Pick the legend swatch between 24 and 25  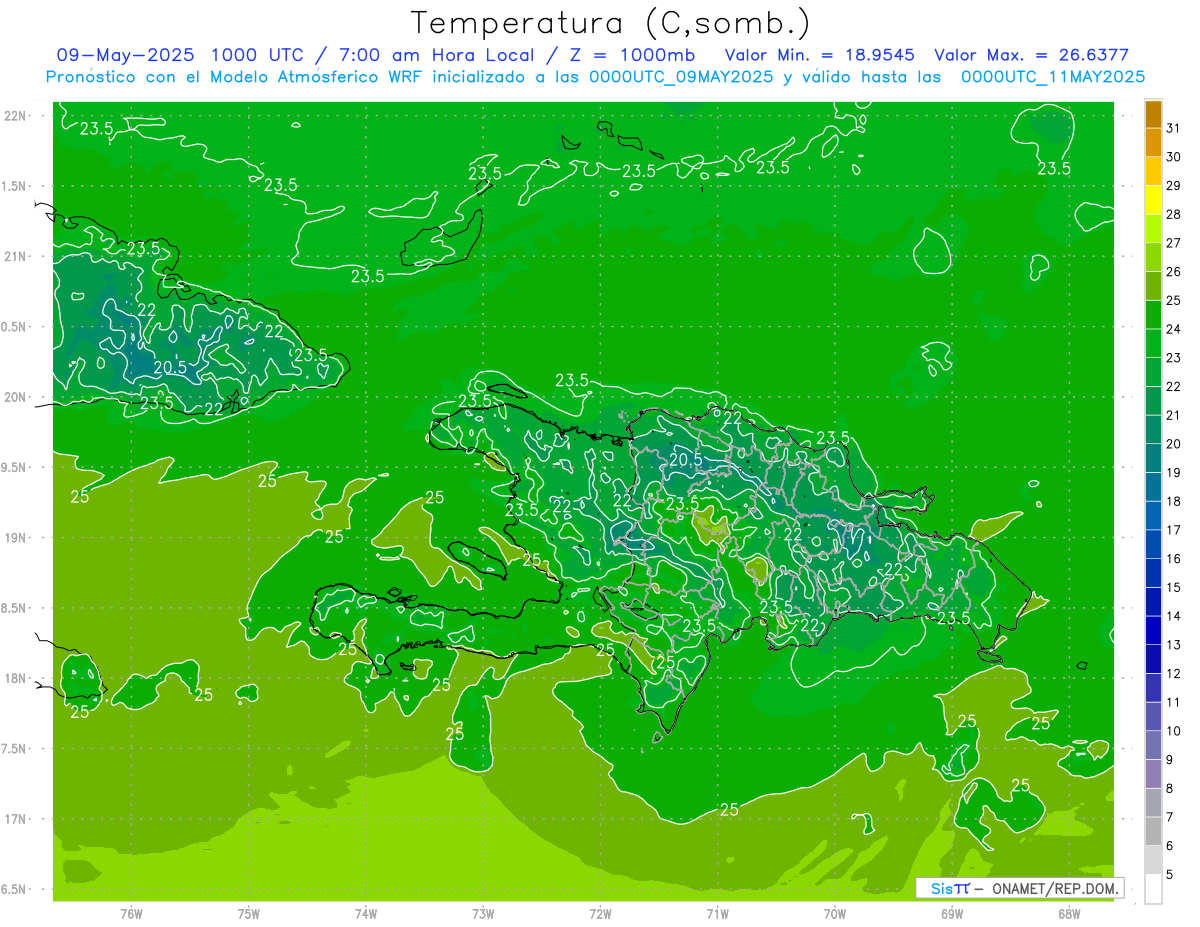click(x=1153, y=315)
